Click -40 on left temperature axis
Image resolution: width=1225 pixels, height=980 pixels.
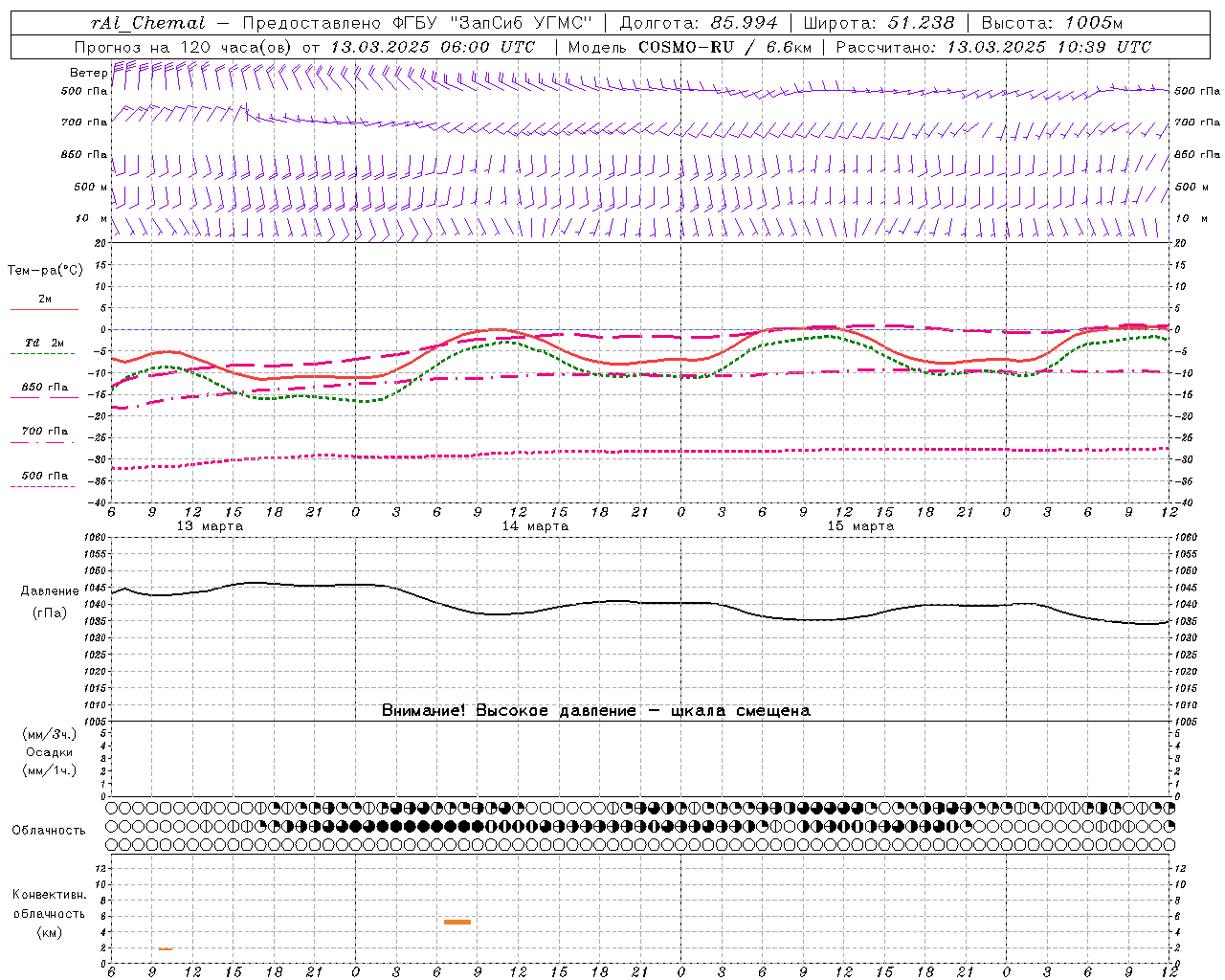click(x=98, y=503)
